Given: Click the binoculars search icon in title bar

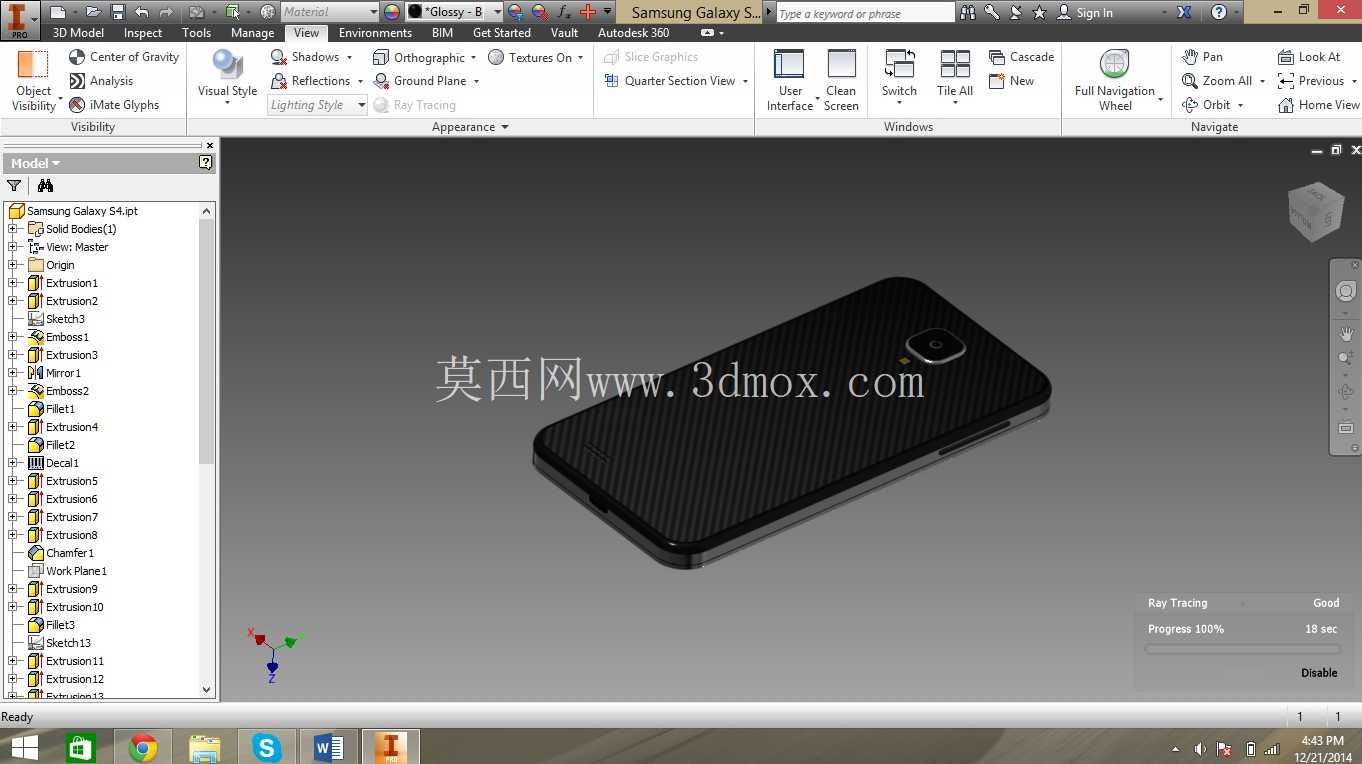Looking at the screenshot, I should coord(967,12).
